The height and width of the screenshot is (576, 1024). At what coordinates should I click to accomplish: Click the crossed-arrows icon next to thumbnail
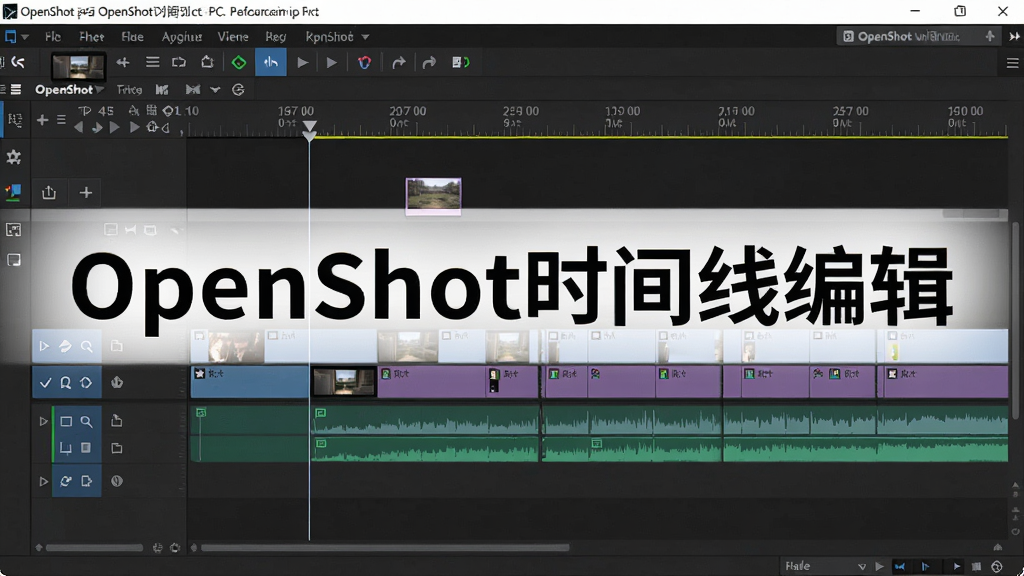pos(123,63)
